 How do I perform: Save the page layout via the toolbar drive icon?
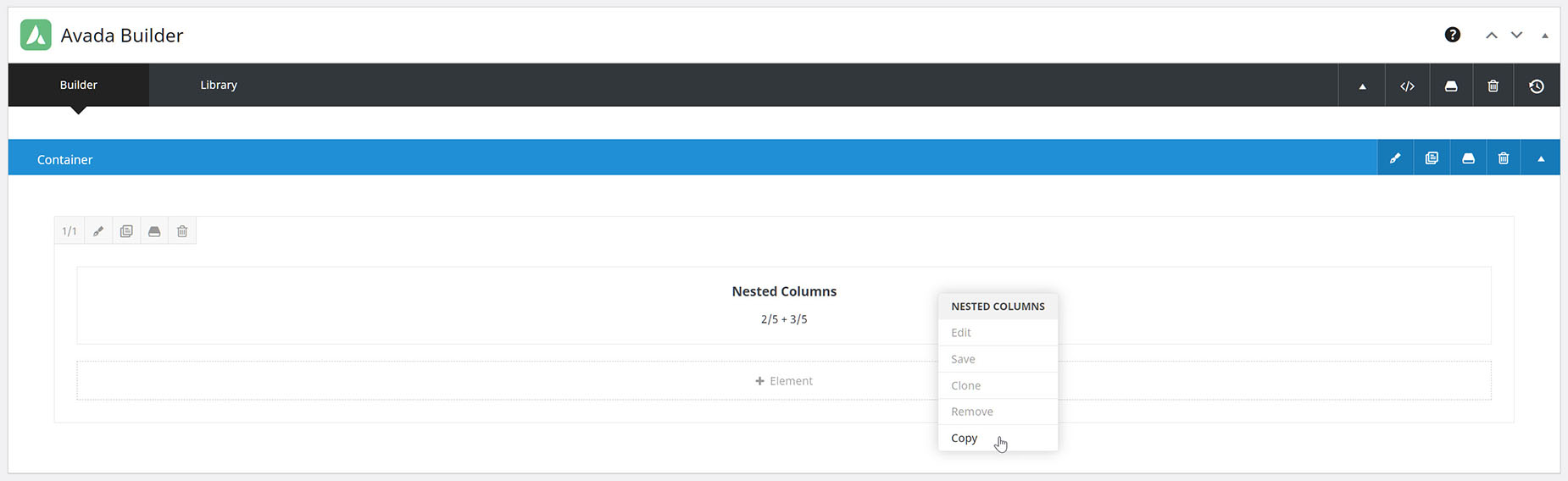click(1451, 86)
